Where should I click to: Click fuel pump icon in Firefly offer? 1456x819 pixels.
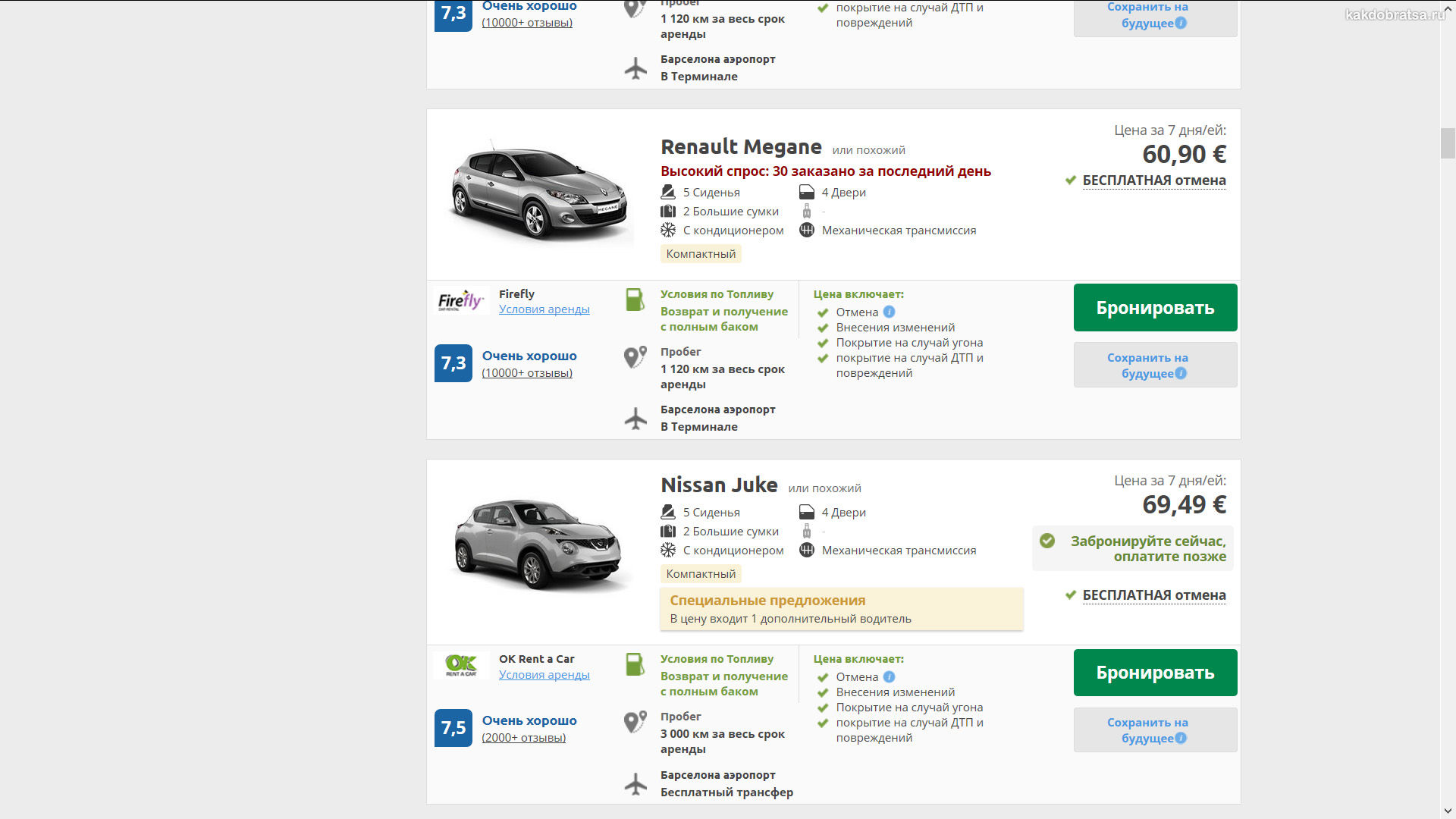[635, 300]
